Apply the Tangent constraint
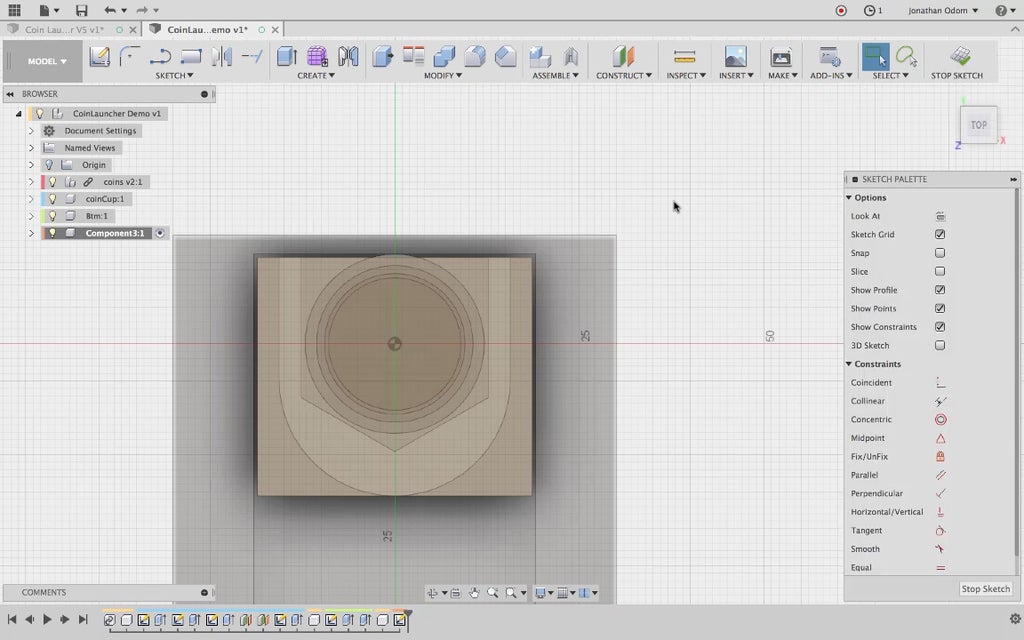Screen dimensions: 1024x640 pyautogui.click(x=940, y=531)
